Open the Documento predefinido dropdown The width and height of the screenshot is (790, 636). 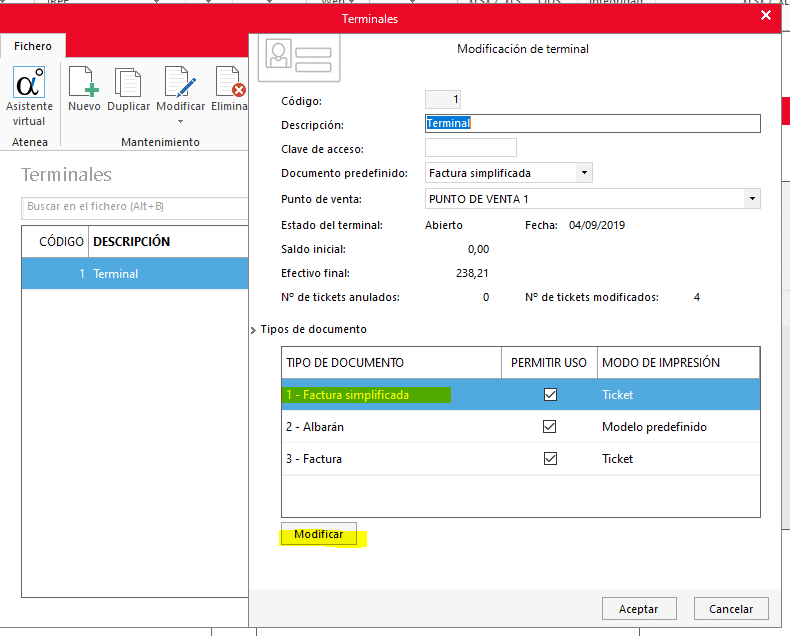(583, 173)
